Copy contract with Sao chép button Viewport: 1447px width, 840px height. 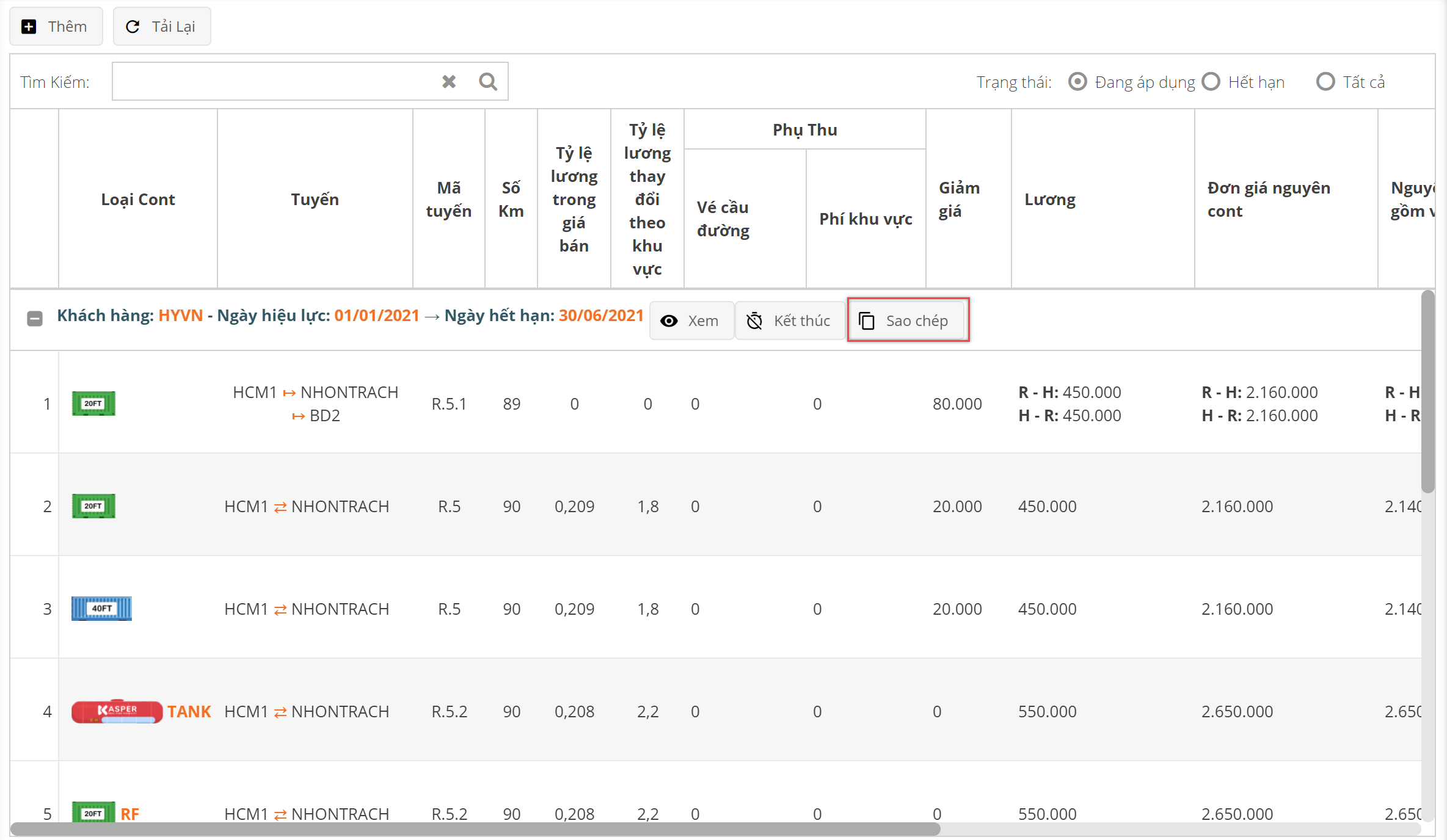[906, 320]
